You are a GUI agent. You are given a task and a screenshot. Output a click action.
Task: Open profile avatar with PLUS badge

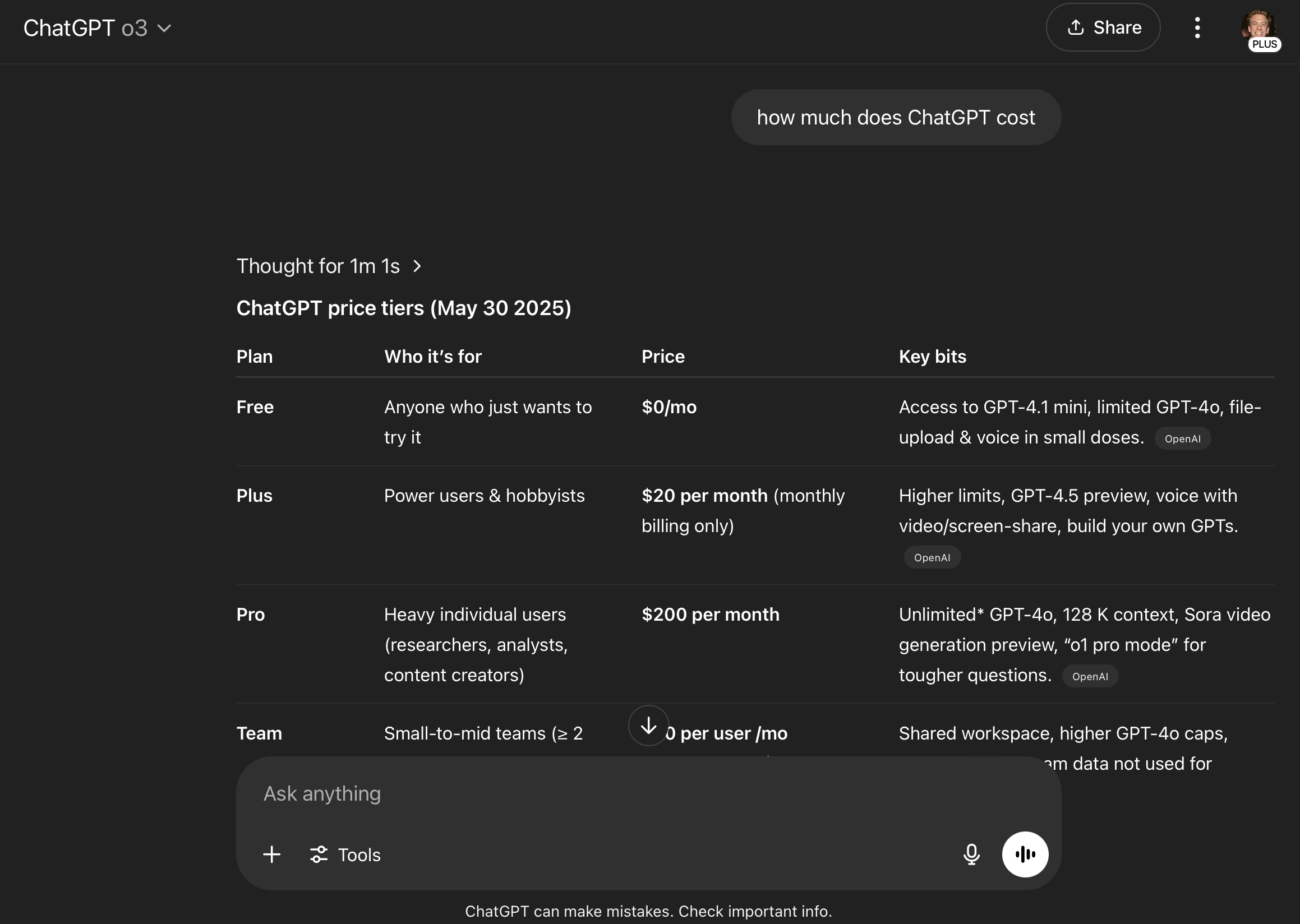click(1258, 24)
